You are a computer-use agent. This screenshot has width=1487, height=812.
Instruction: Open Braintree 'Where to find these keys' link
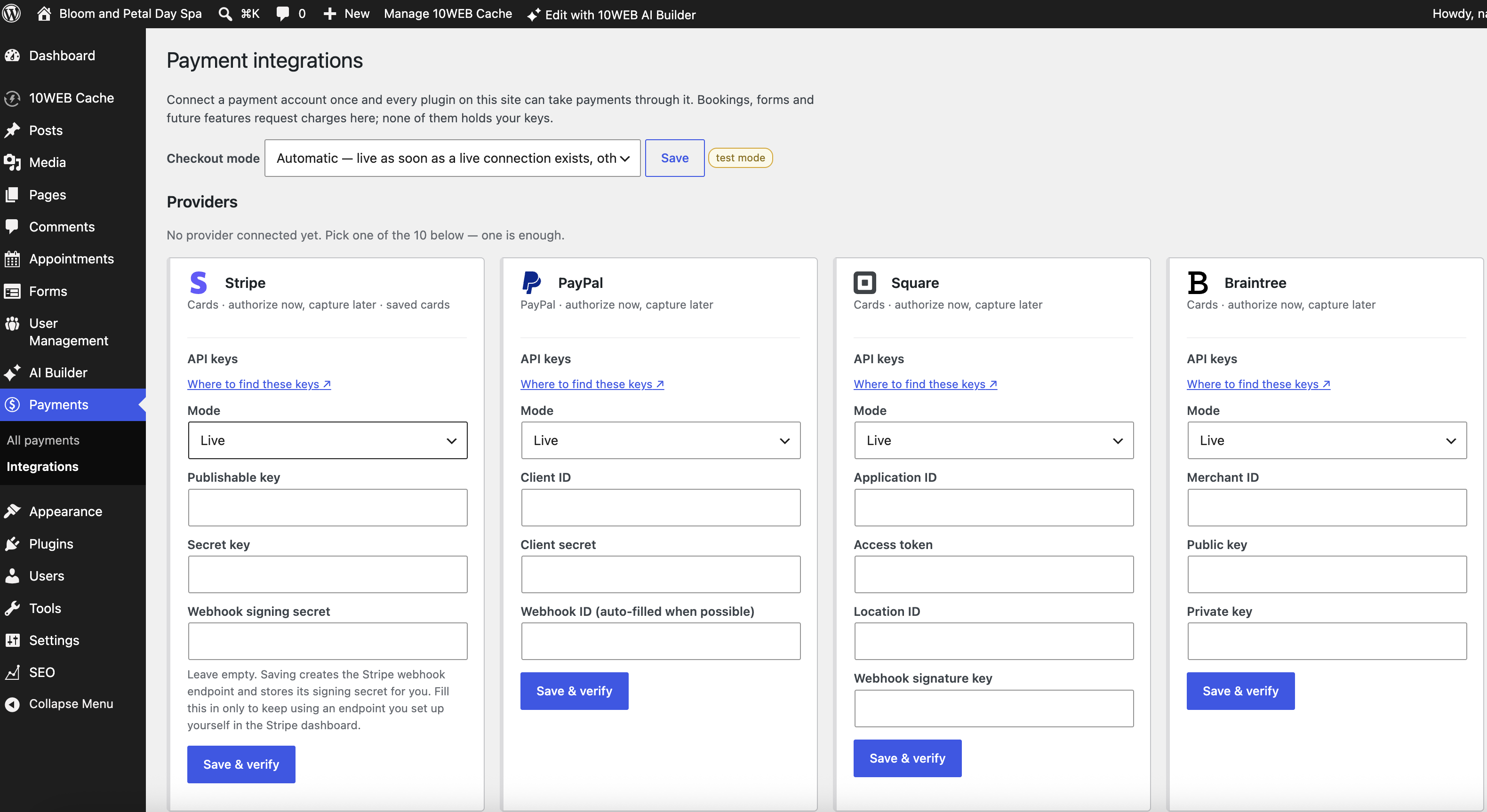click(x=1258, y=384)
